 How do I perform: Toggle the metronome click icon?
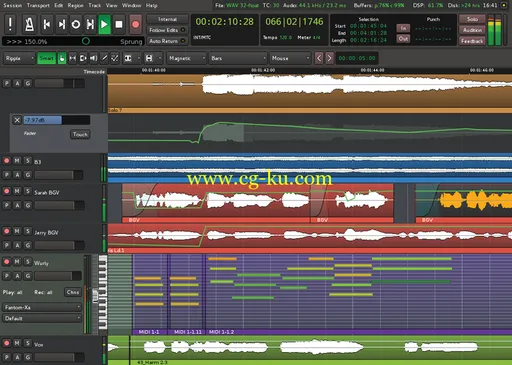tap(29, 24)
